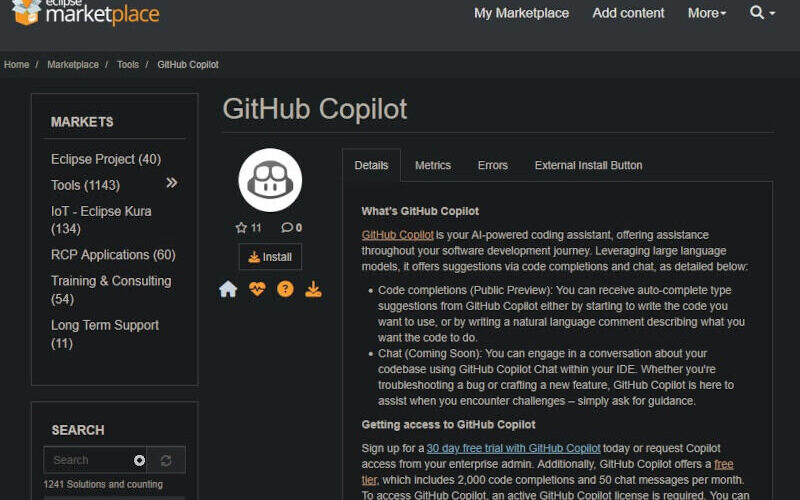Follow the GitHub Copilot orange link

397,235
